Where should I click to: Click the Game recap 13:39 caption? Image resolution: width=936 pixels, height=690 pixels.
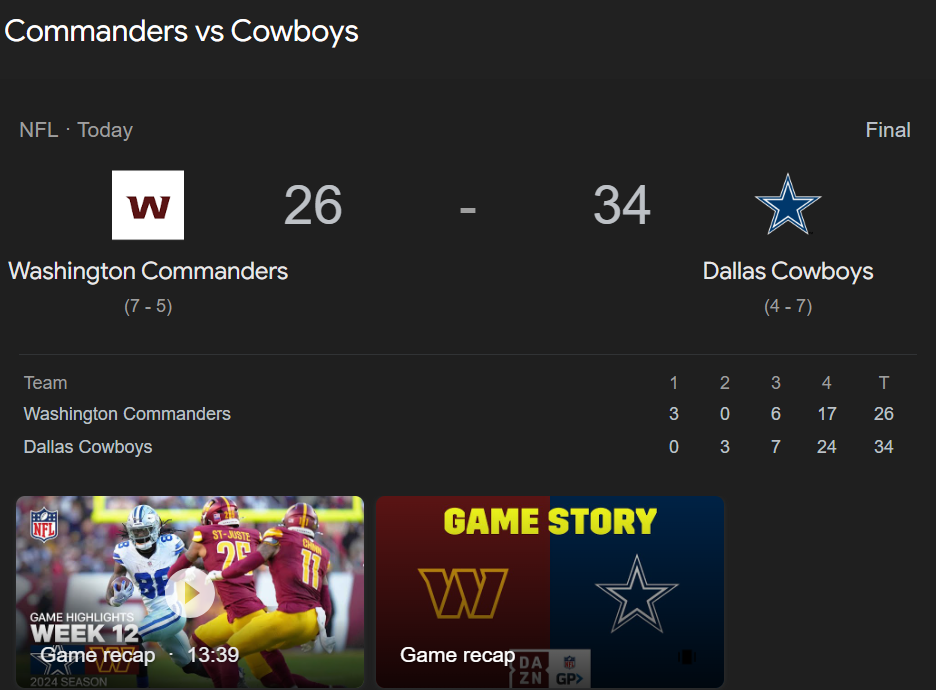pyautogui.click(x=140, y=655)
